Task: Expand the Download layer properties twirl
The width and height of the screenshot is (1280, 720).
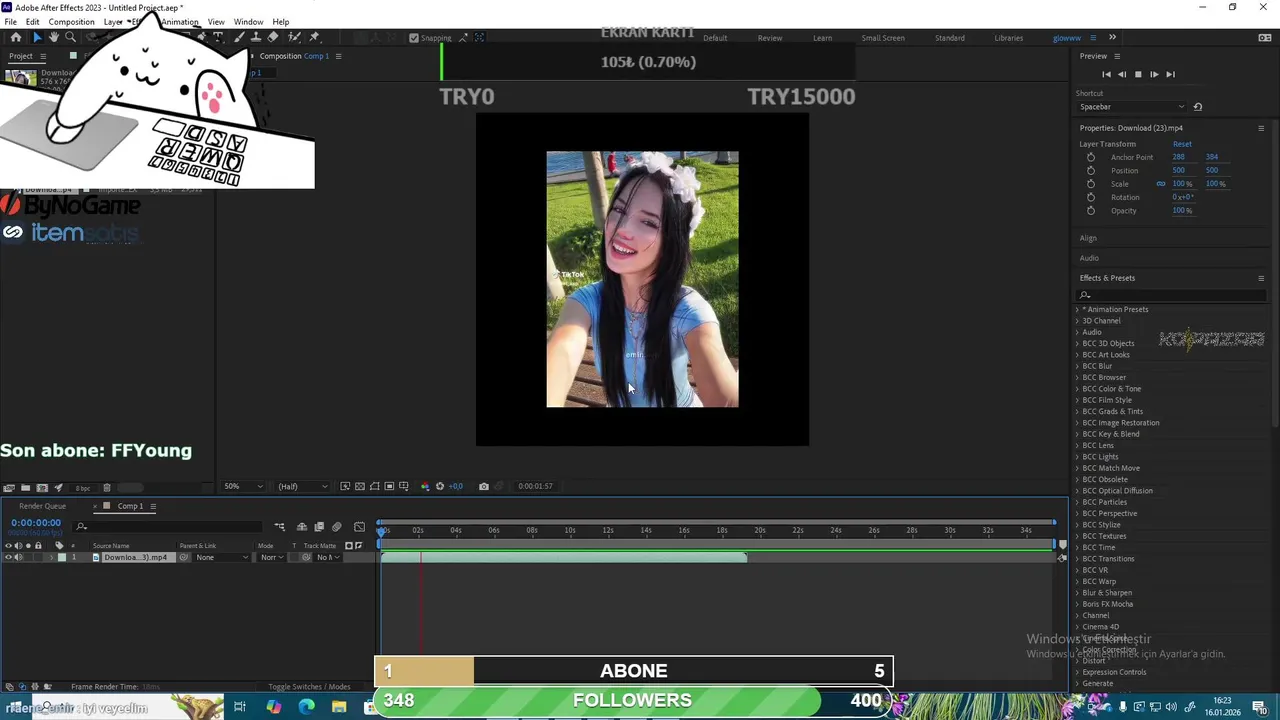Action: point(51,557)
